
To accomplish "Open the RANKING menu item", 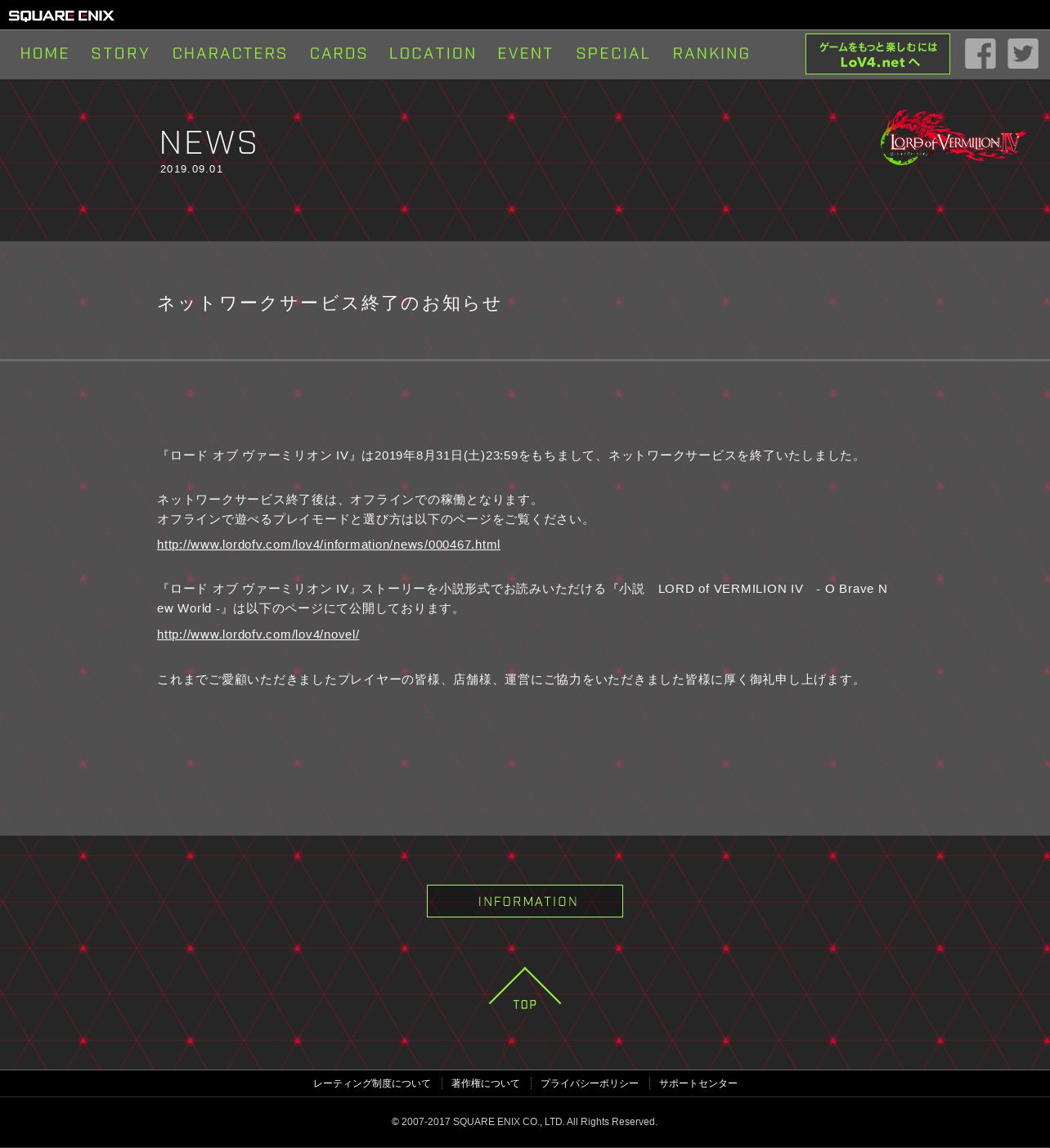I will coord(711,54).
